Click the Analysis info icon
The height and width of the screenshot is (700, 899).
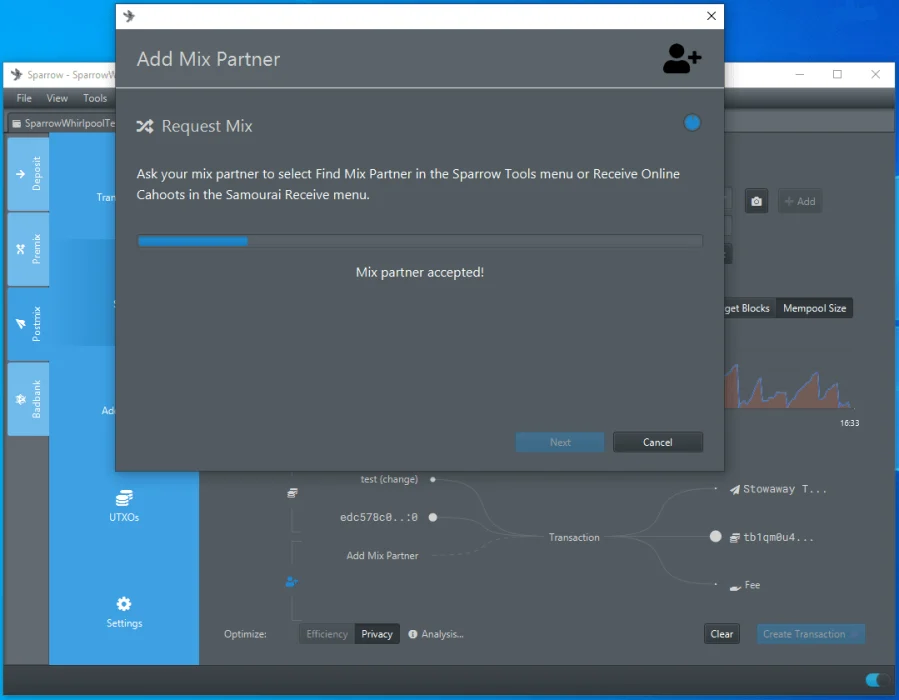(413, 634)
